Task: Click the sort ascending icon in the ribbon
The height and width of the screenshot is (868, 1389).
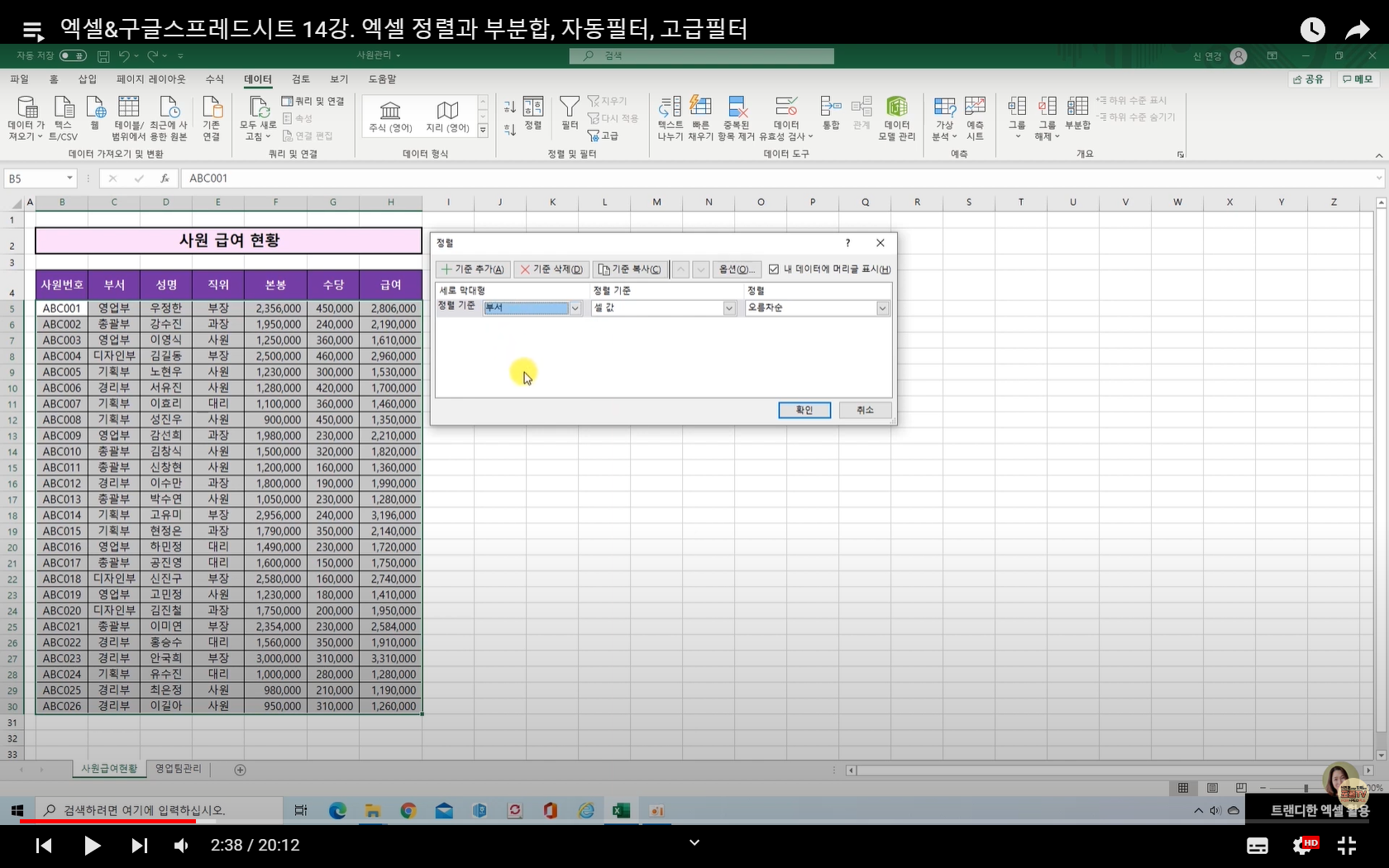Action: (x=510, y=107)
